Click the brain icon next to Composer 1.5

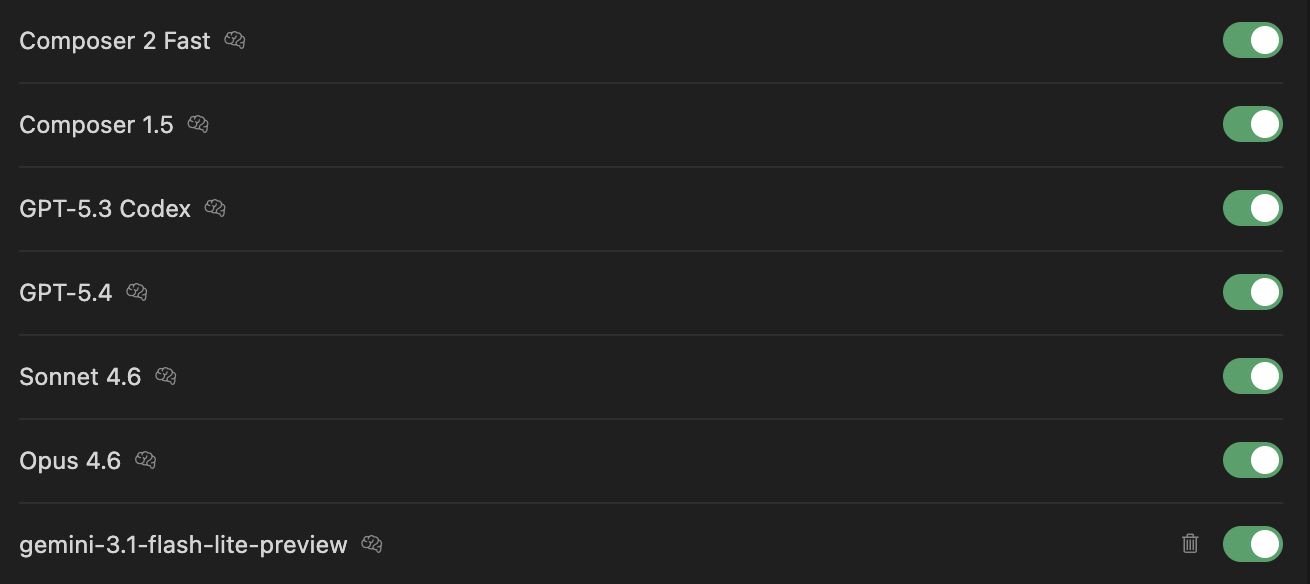tap(198, 125)
